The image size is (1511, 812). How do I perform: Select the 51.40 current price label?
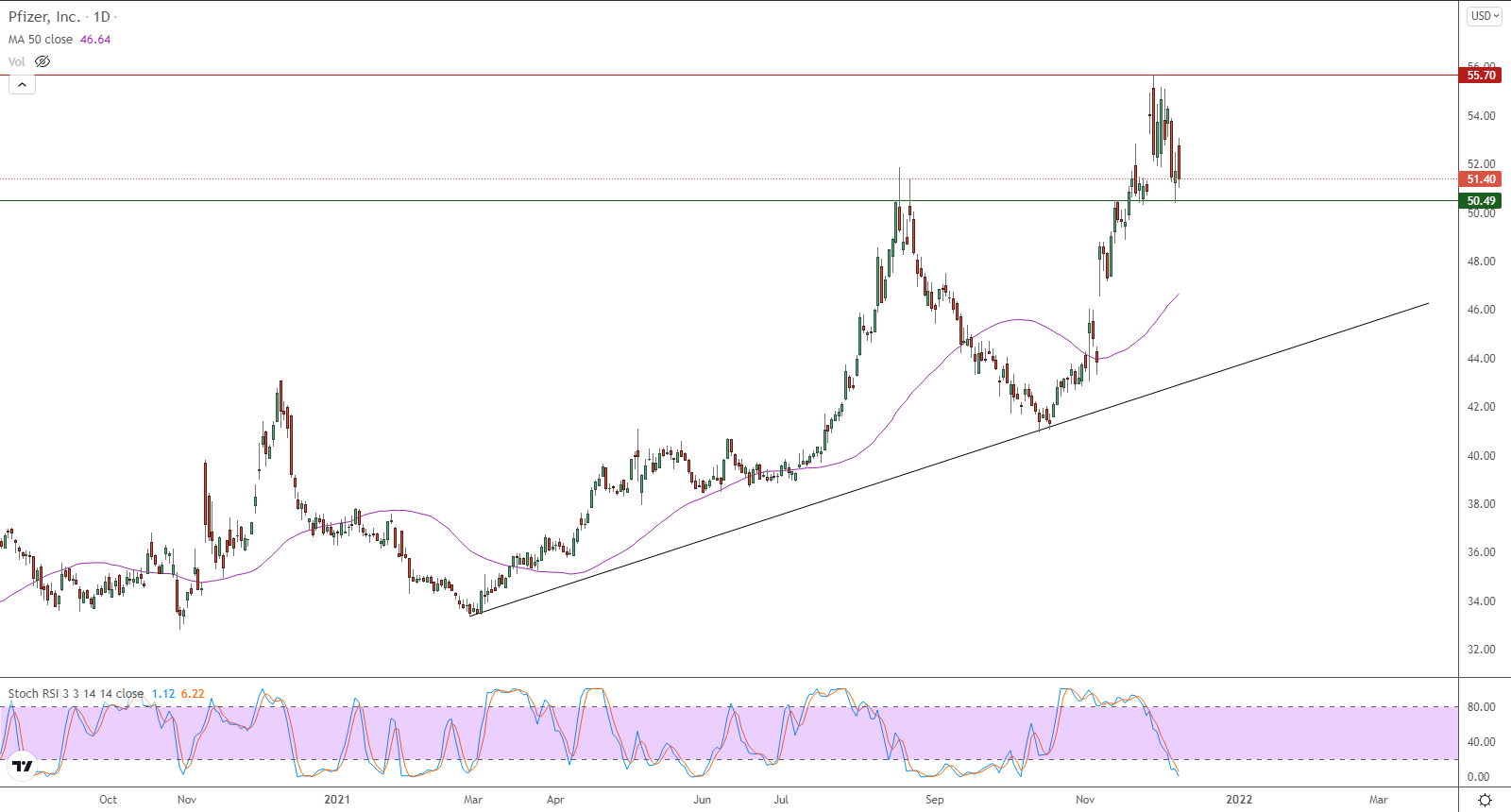tap(1481, 179)
